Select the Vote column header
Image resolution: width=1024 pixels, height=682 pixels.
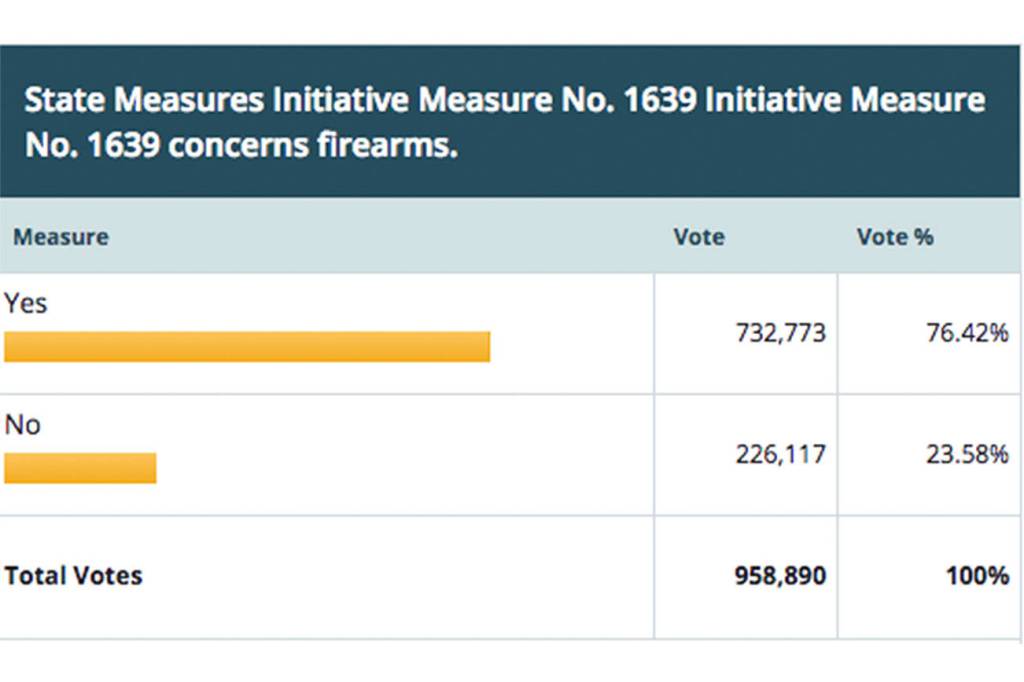[699, 237]
